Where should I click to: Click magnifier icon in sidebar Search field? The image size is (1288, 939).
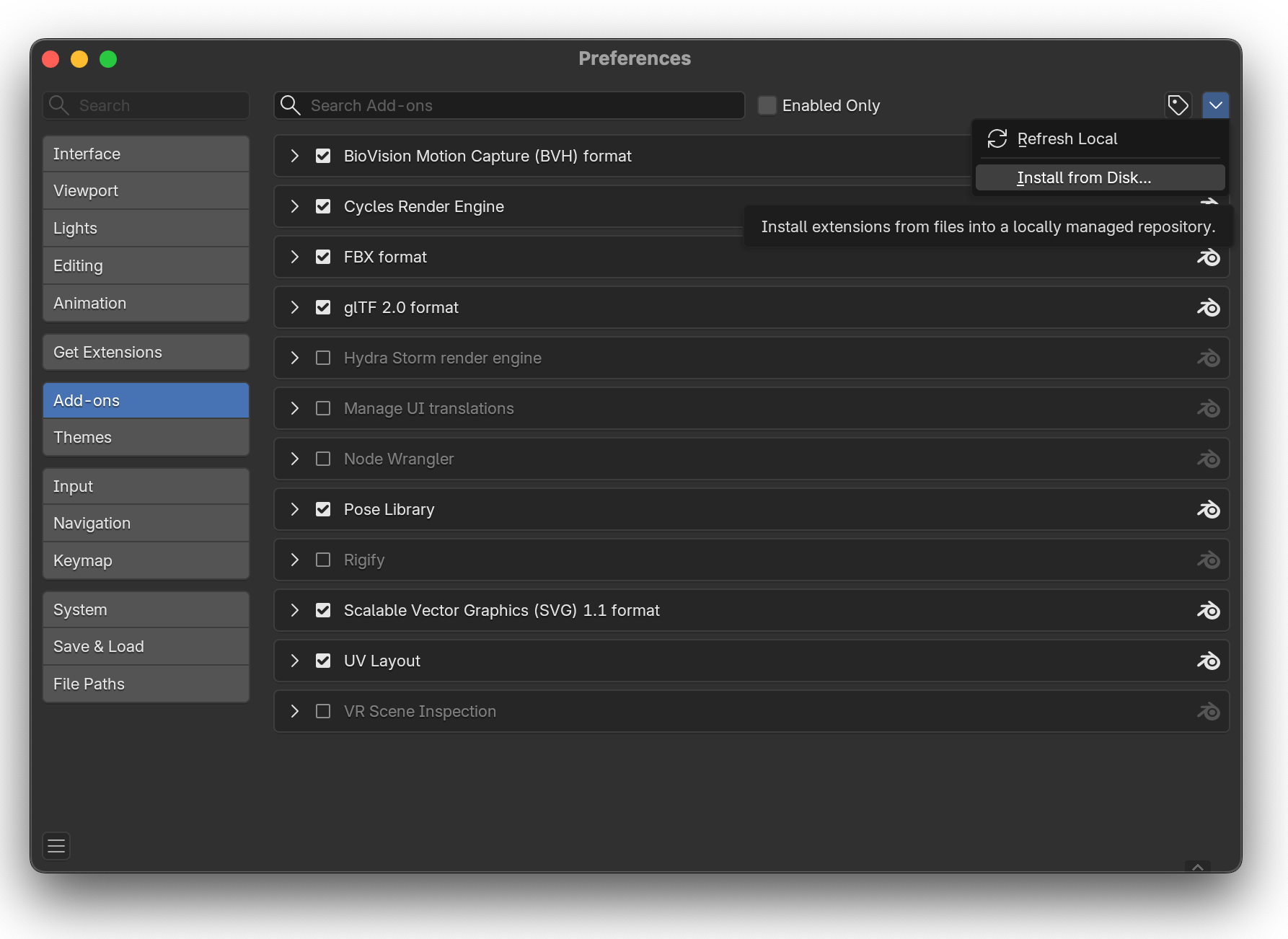click(59, 105)
